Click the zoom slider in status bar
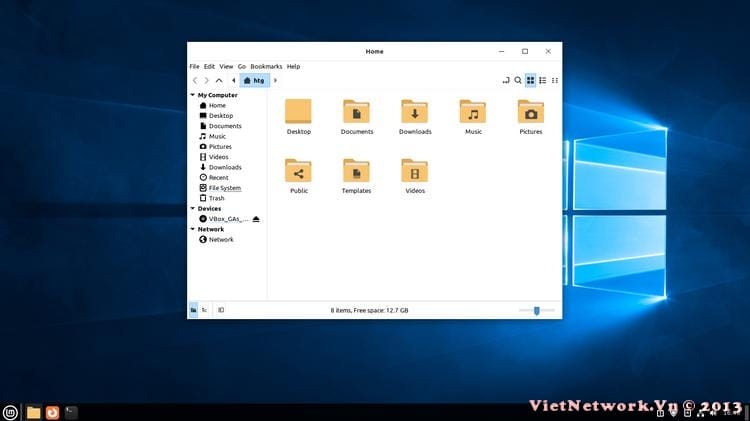The height and width of the screenshot is (421, 750). tap(537, 310)
